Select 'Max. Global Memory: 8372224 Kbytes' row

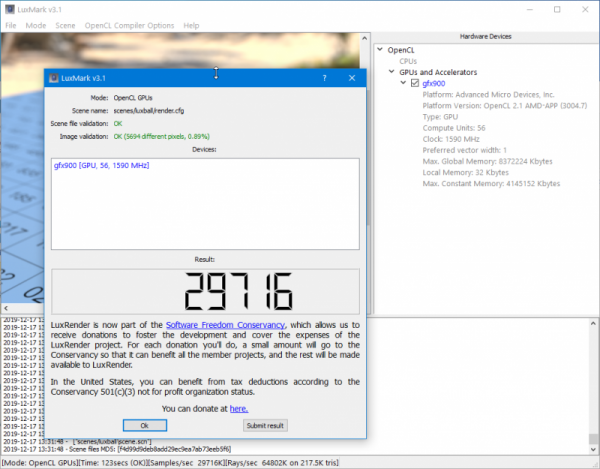(488, 161)
